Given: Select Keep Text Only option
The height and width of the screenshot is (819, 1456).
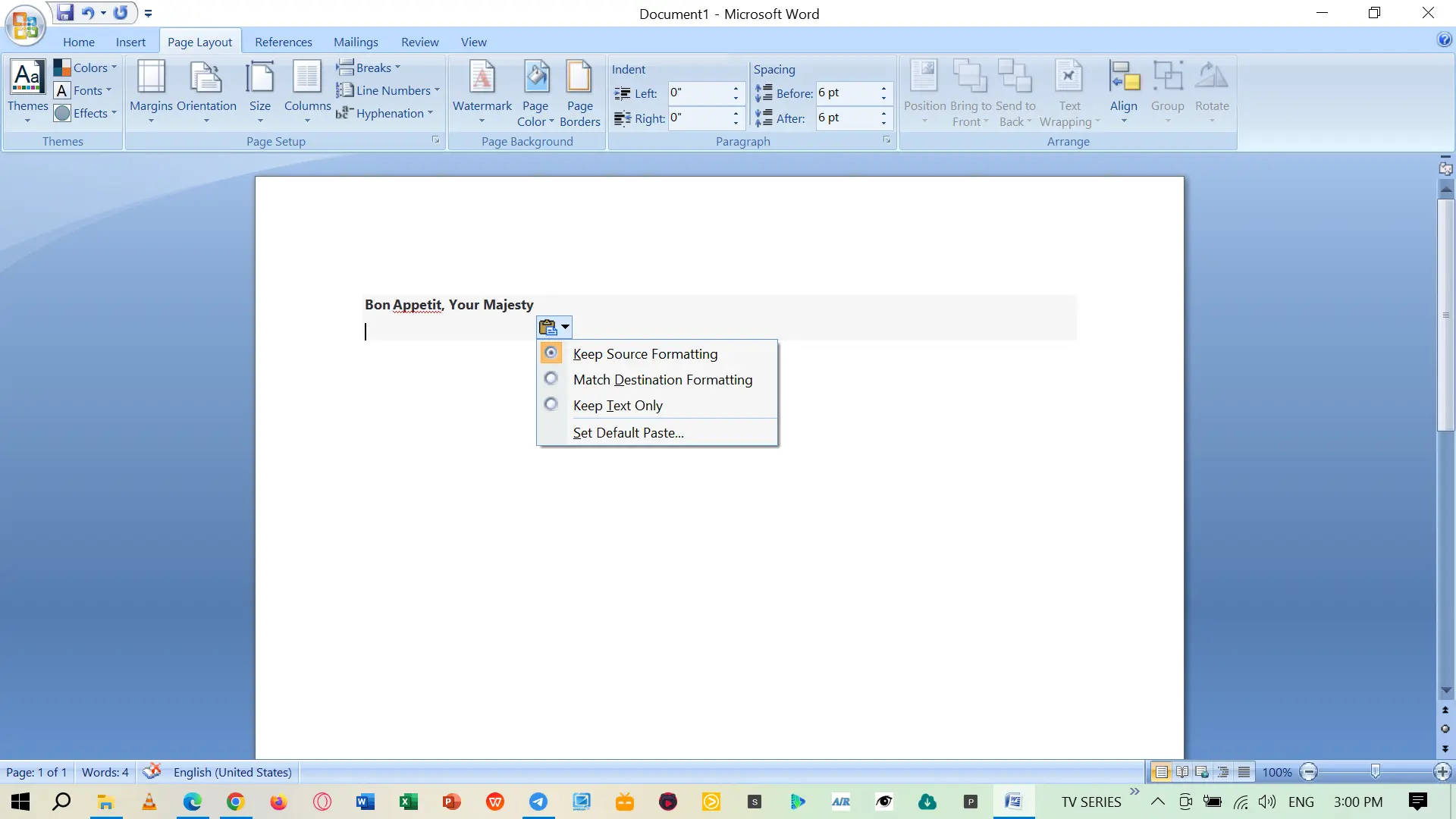Looking at the screenshot, I should point(657,406).
